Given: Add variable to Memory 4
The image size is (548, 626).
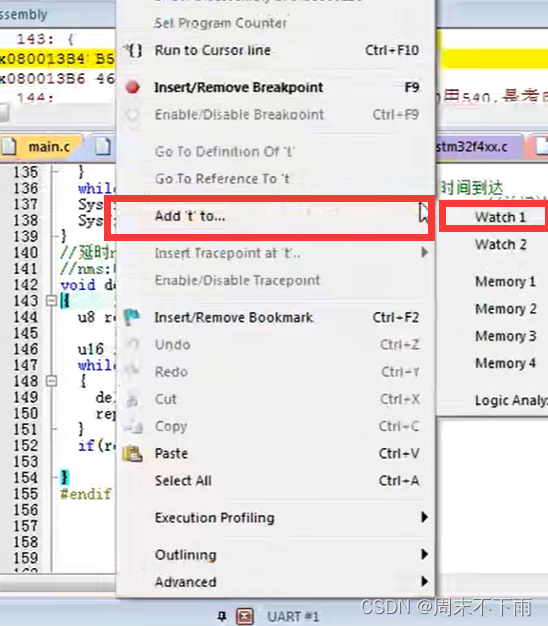Looking at the screenshot, I should pos(505,363).
